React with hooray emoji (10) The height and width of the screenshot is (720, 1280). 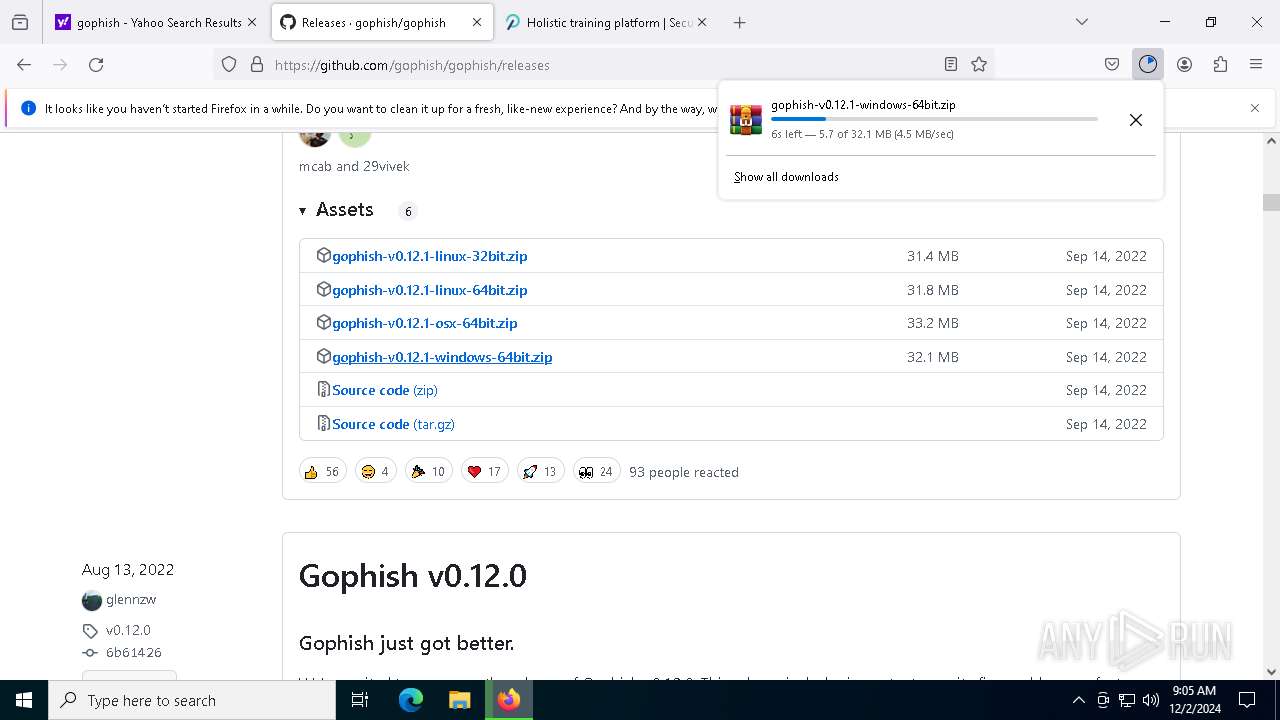[x=428, y=471]
